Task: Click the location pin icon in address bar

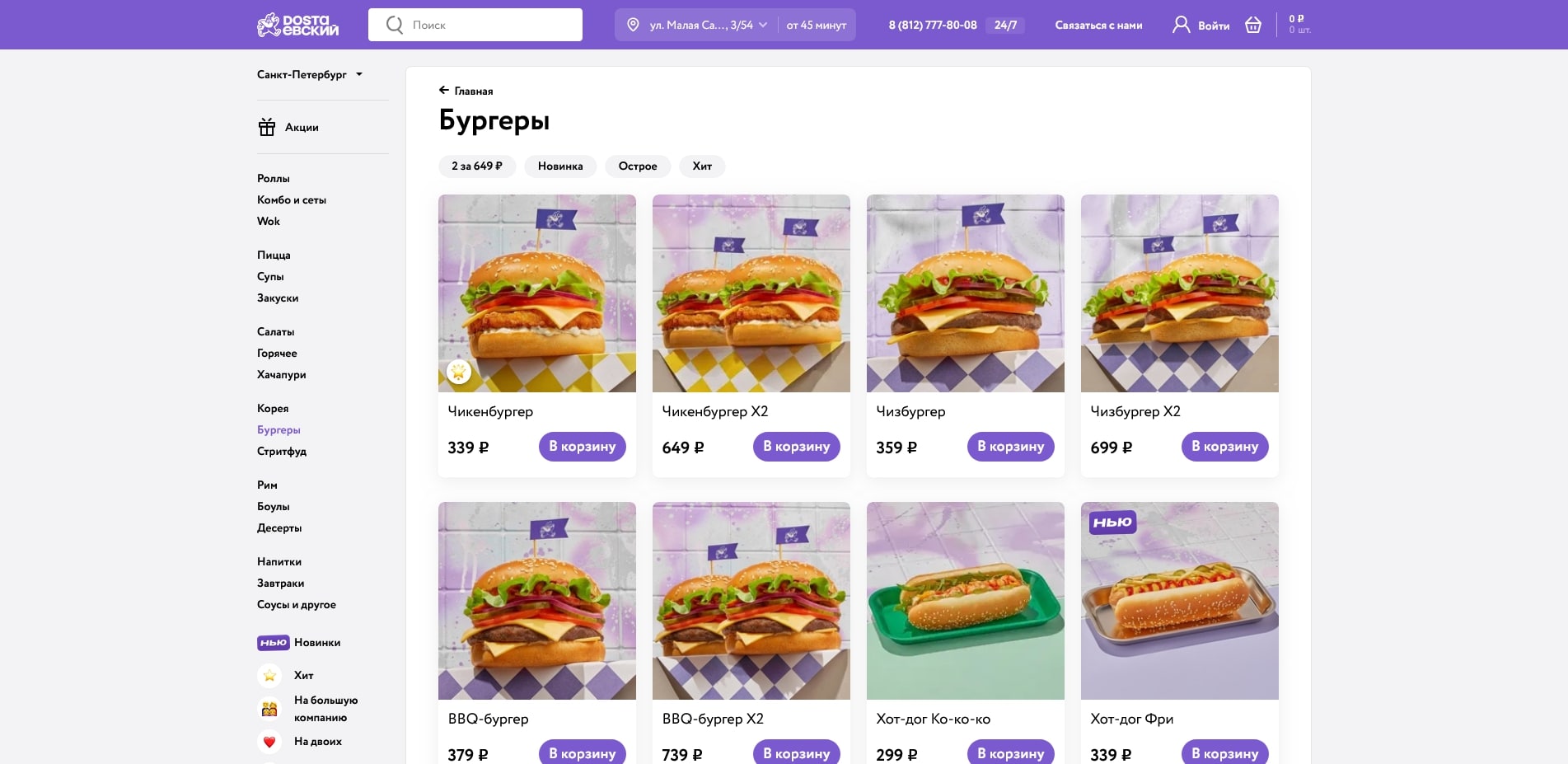Action: click(x=633, y=25)
